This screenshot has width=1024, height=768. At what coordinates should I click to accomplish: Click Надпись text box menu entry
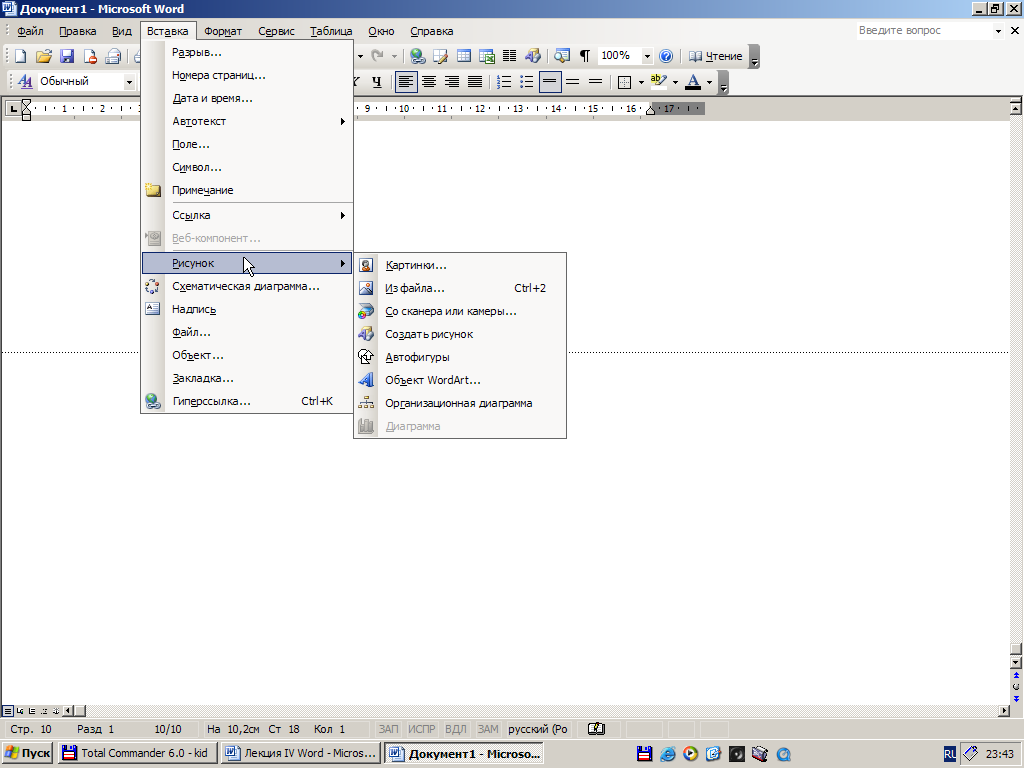click(248, 310)
